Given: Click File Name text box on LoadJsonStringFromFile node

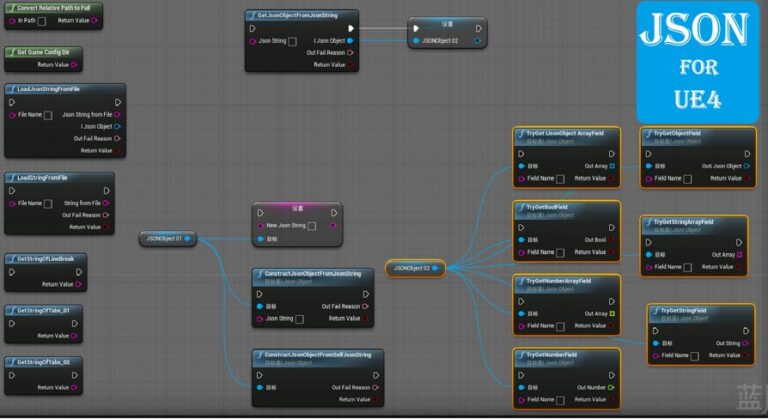Looking at the screenshot, I should 48,115.
